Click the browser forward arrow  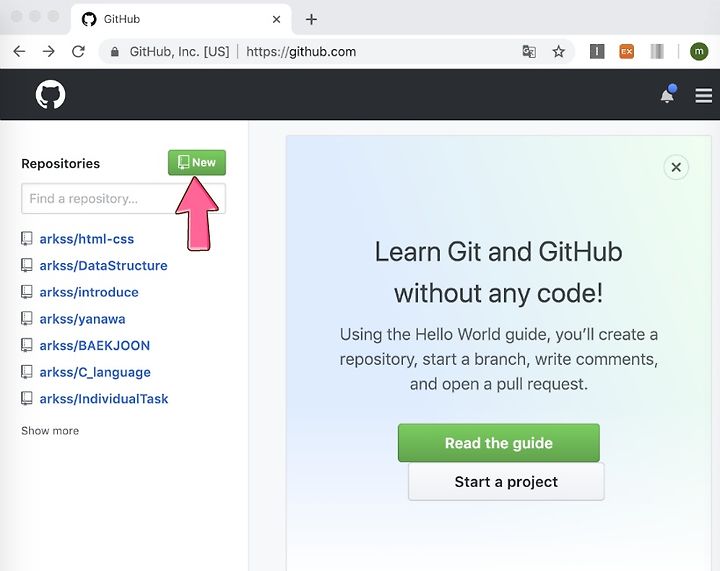point(49,51)
